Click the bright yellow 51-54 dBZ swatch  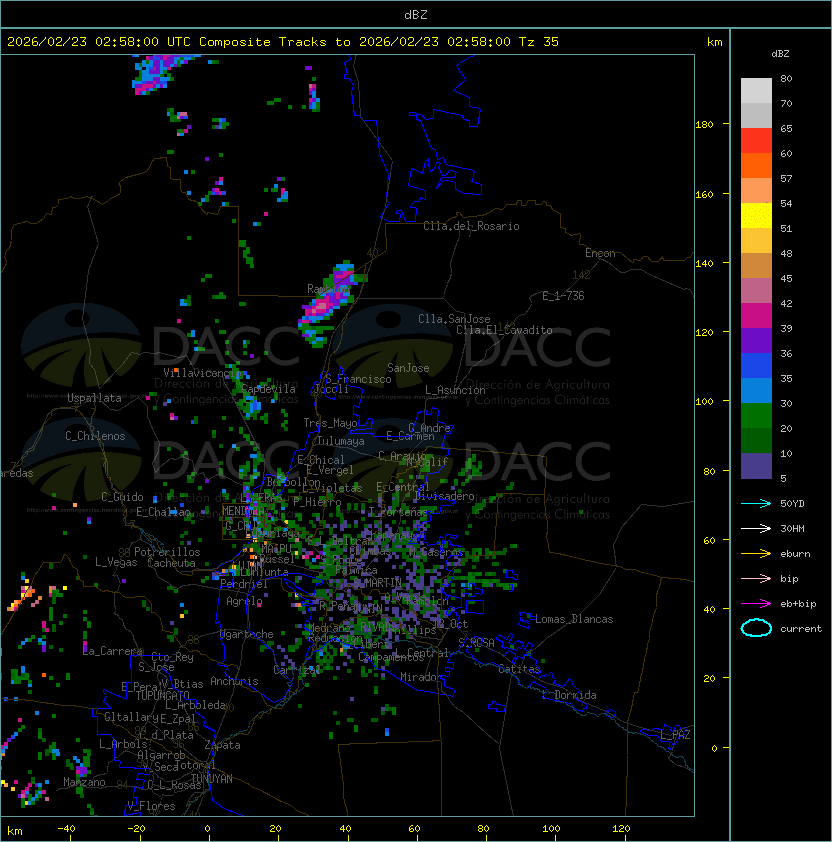click(756, 215)
